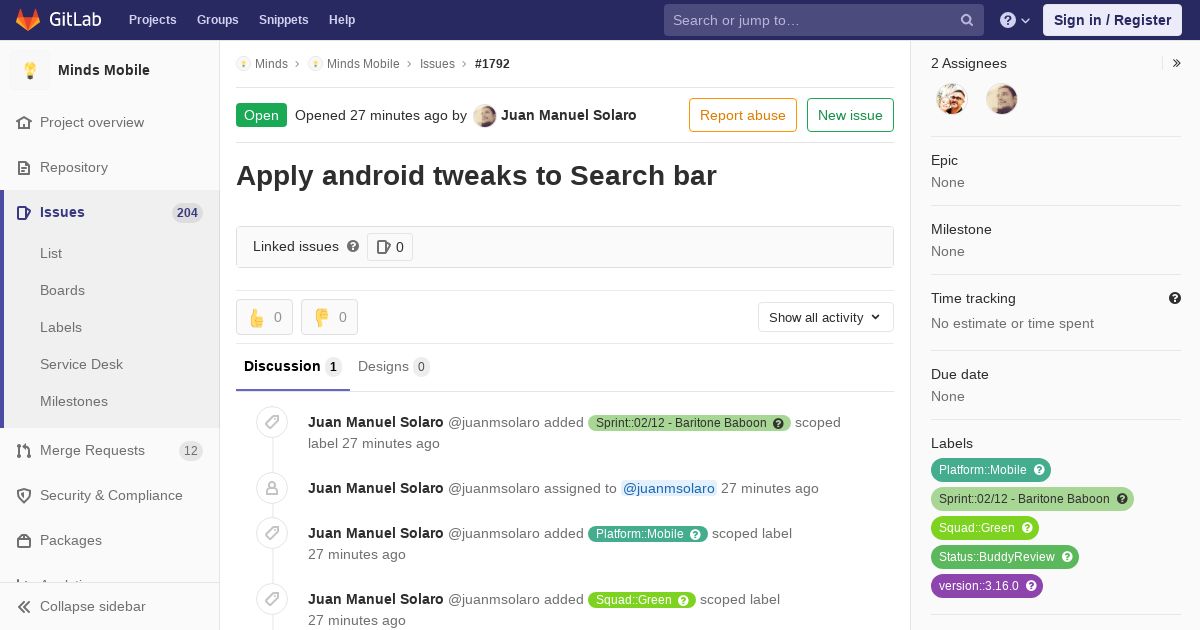Click the Project overview house icon
The height and width of the screenshot is (630, 1200).
[x=24, y=122]
